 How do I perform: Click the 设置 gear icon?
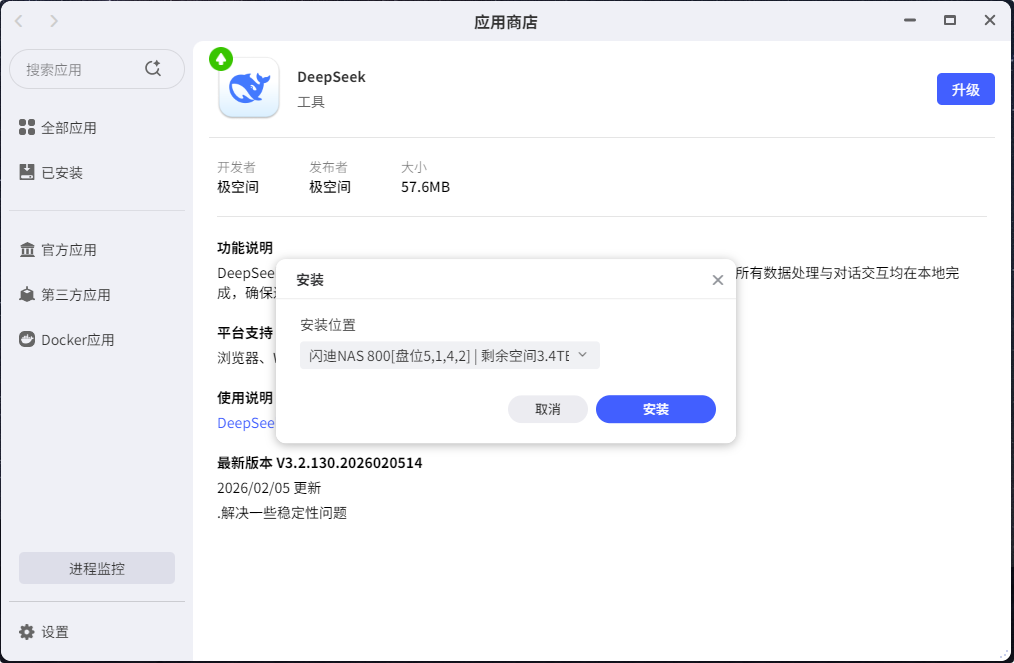(27, 632)
